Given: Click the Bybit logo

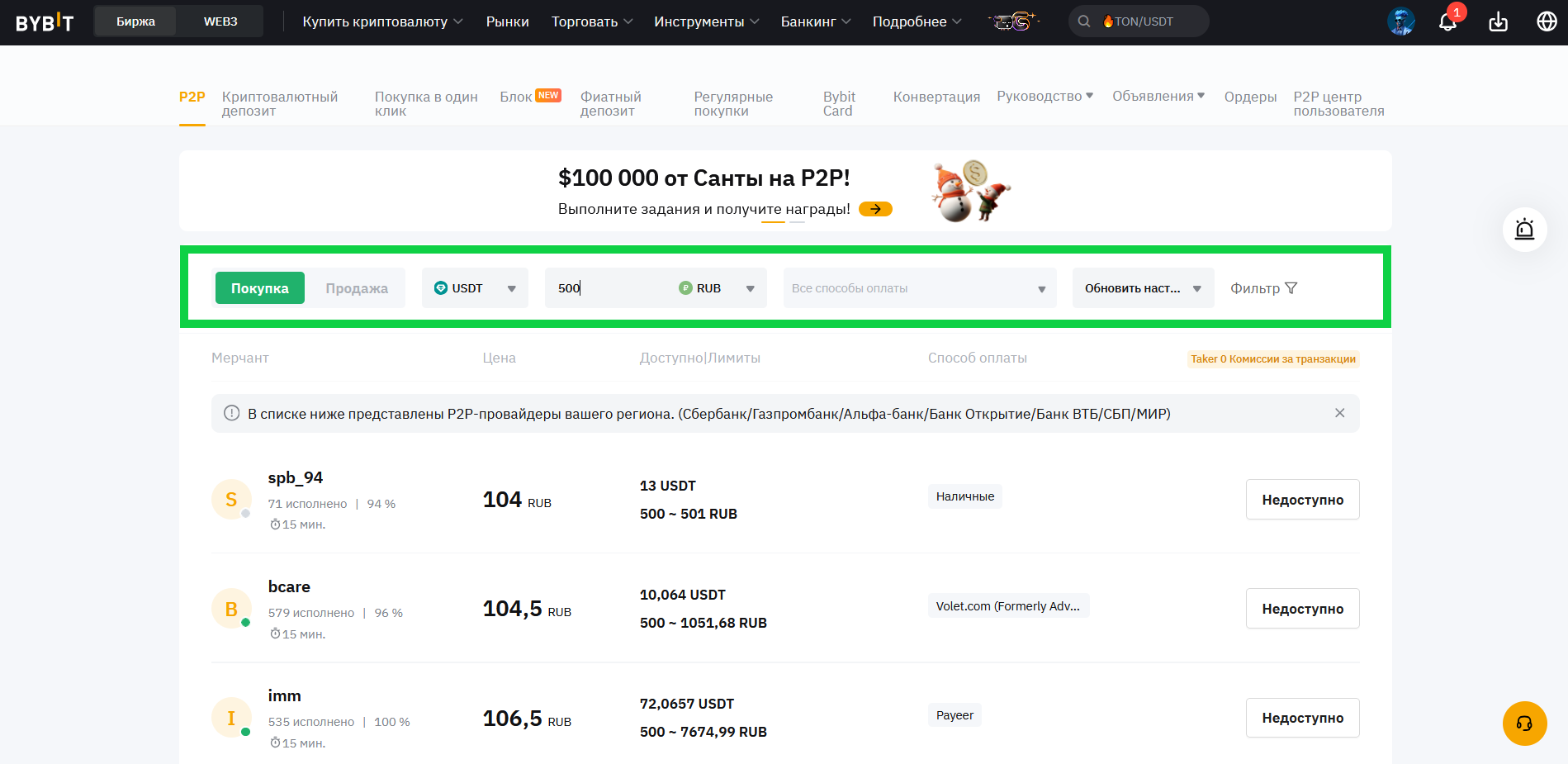Looking at the screenshot, I should [45, 22].
